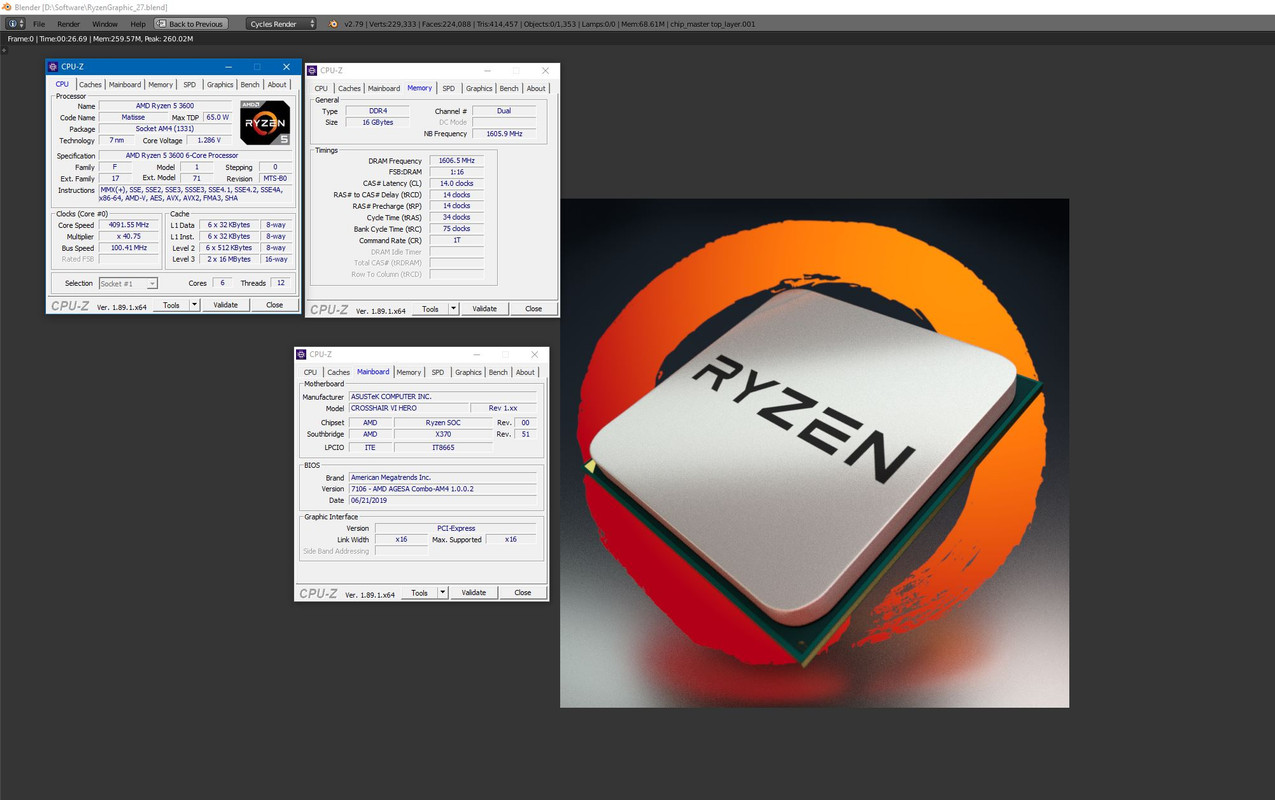Open the Cycles Render engine dropdown
The width and height of the screenshot is (1275, 800).
(281, 23)
